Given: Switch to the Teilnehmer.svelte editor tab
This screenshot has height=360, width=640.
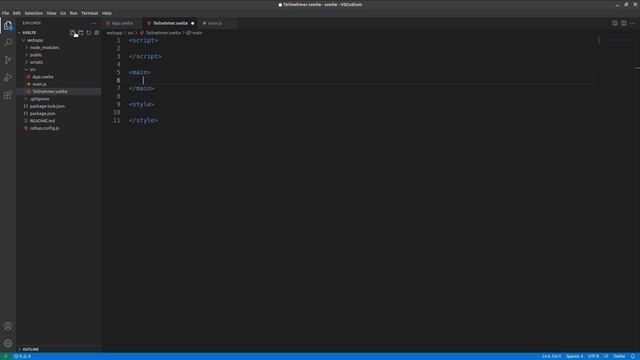Looking at the screenshot, I should [170, 23].
